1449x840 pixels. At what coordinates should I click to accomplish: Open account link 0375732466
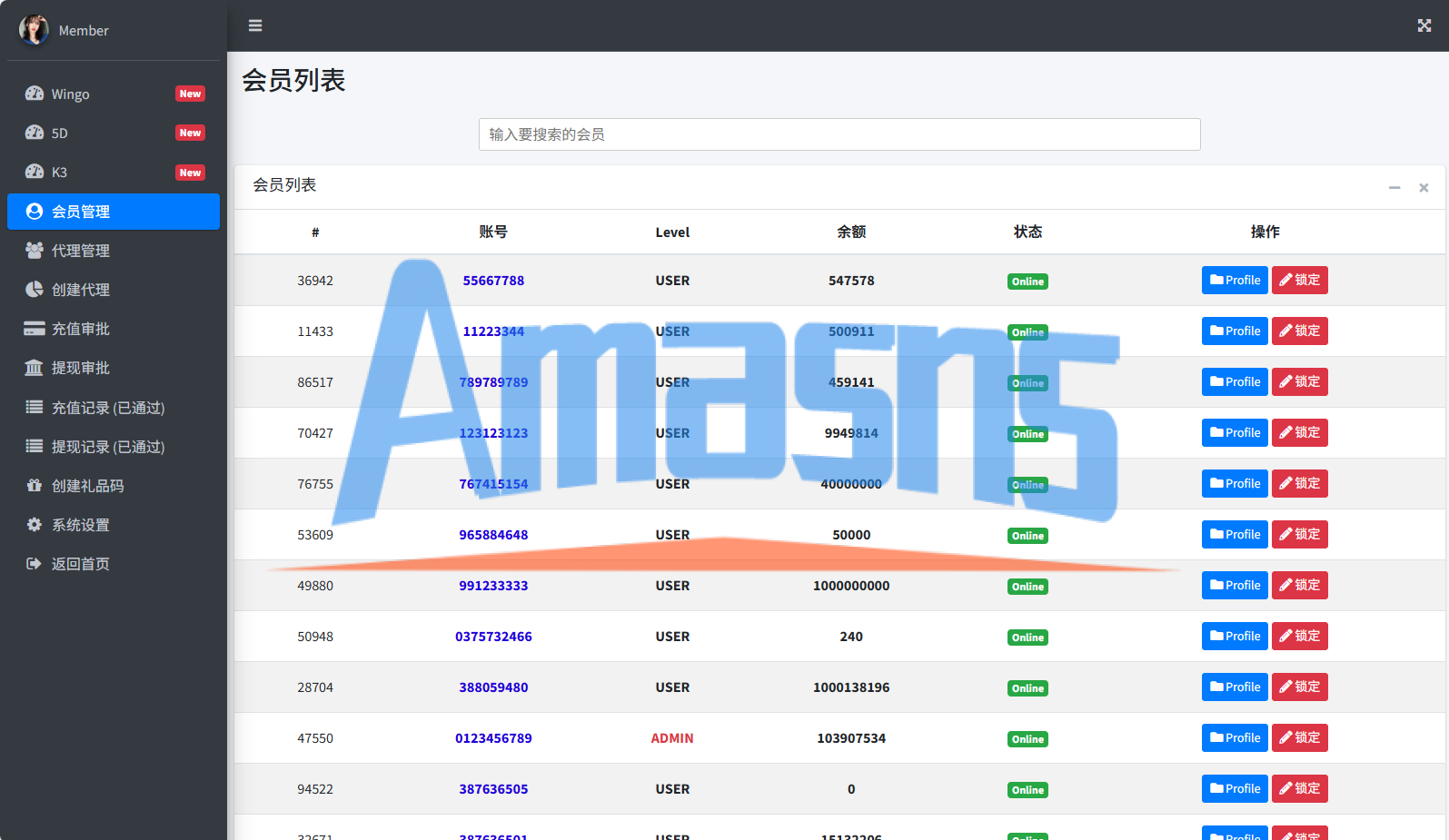pos(493,637)
